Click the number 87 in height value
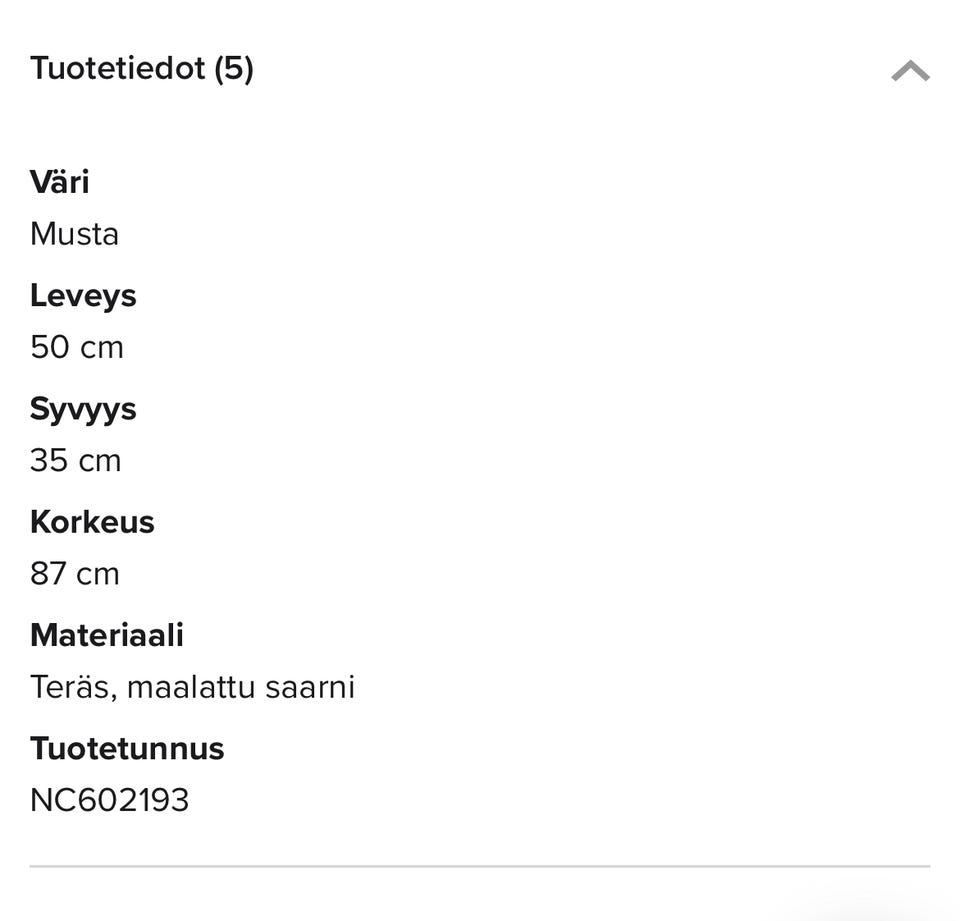 click(48, 574)
